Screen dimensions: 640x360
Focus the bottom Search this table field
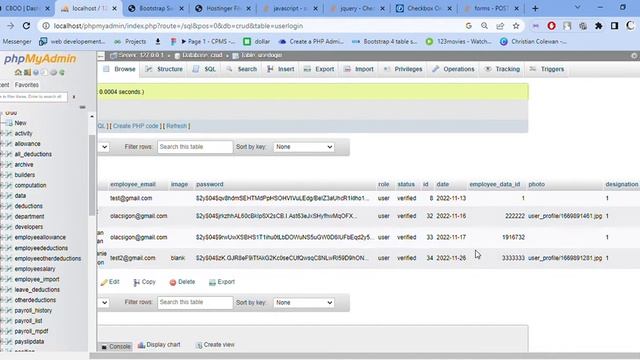coord(195,302)
